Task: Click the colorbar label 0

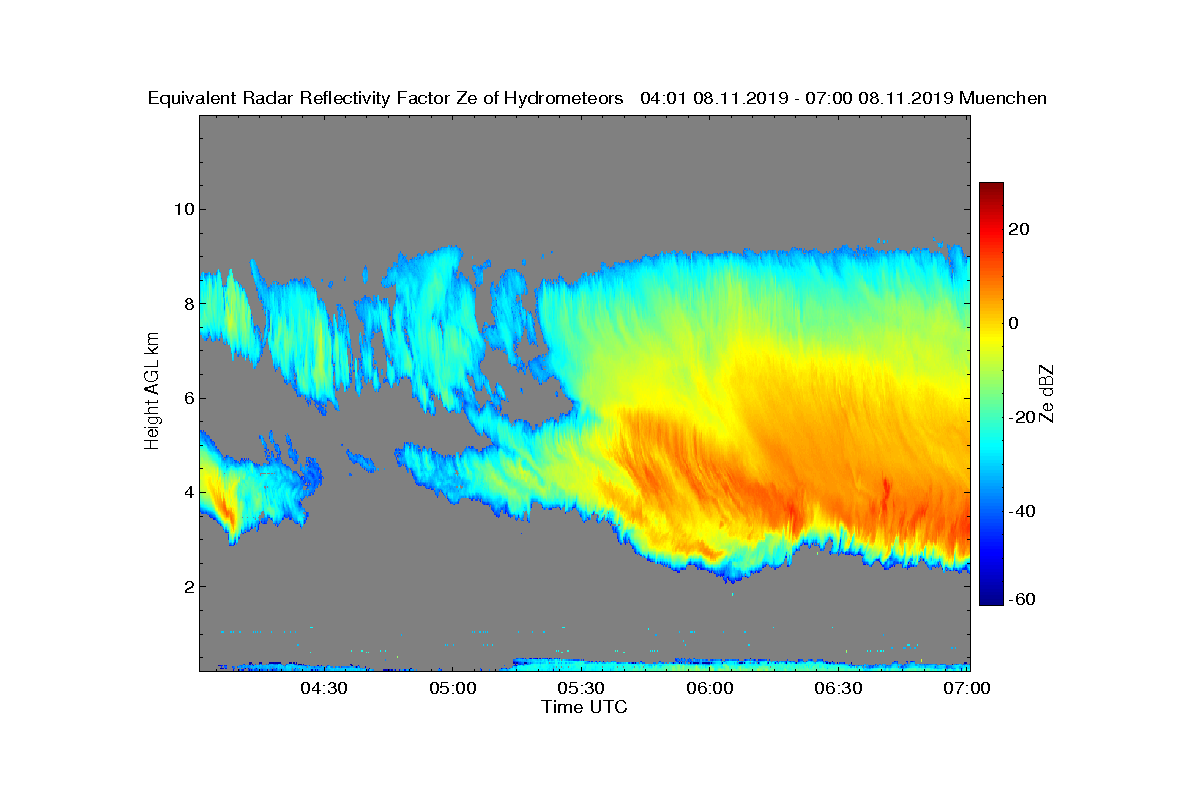Action: coord(1015,323)
